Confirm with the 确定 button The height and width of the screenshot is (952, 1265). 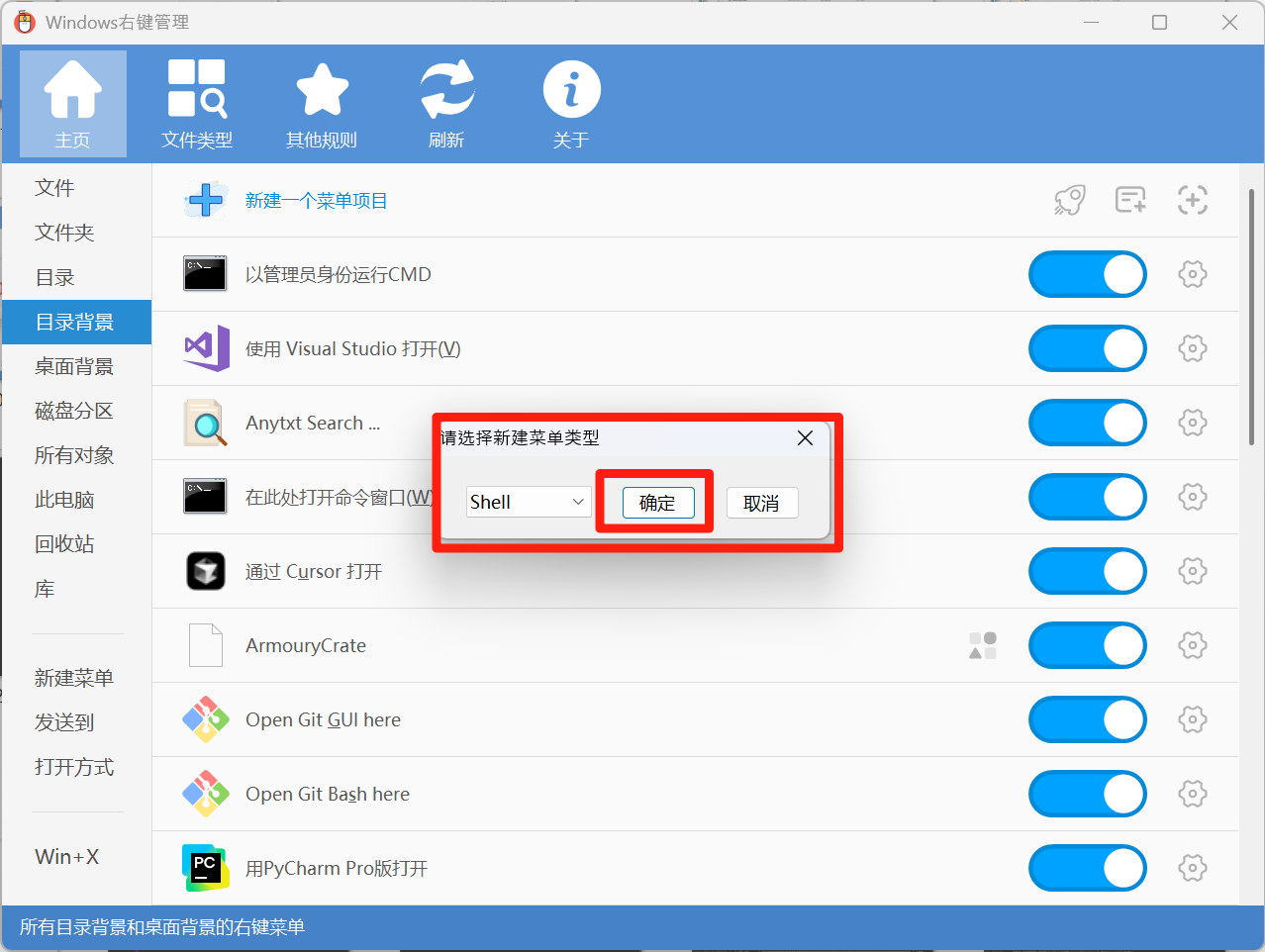658,503
